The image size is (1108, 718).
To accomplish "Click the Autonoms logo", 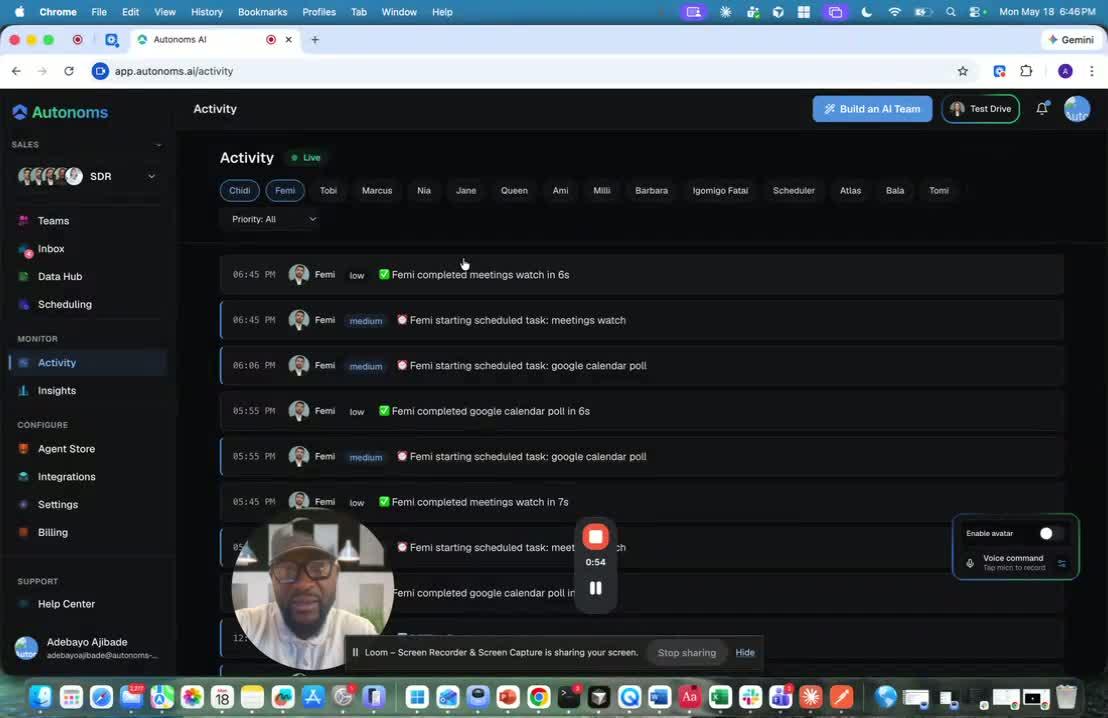I will tap(60, 112).
